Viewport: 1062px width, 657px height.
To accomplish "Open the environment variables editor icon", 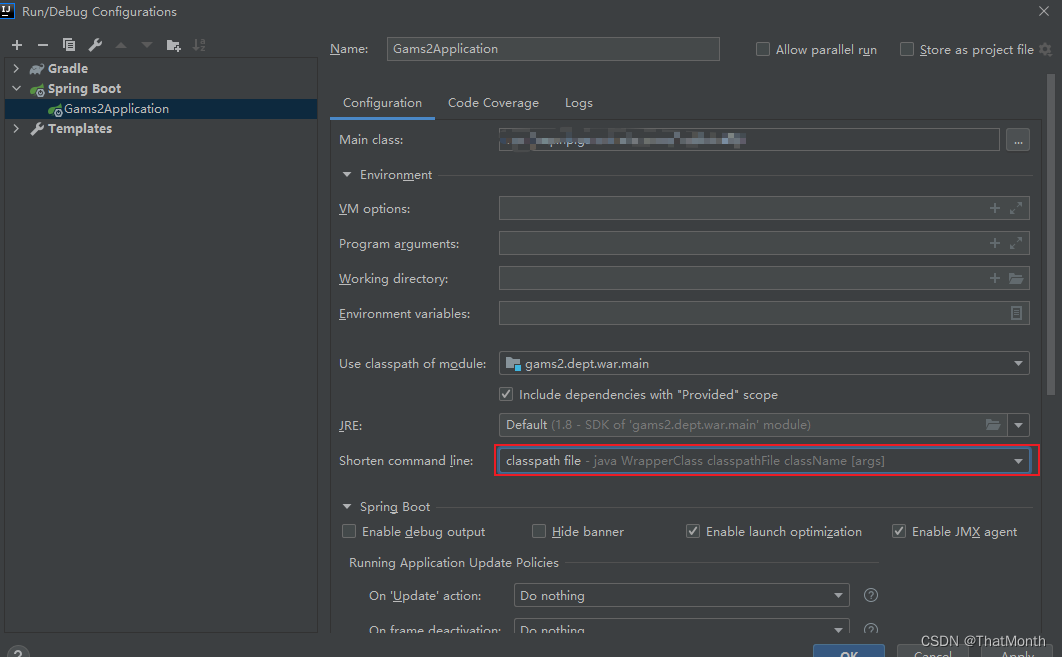I will coord(1017,313).
